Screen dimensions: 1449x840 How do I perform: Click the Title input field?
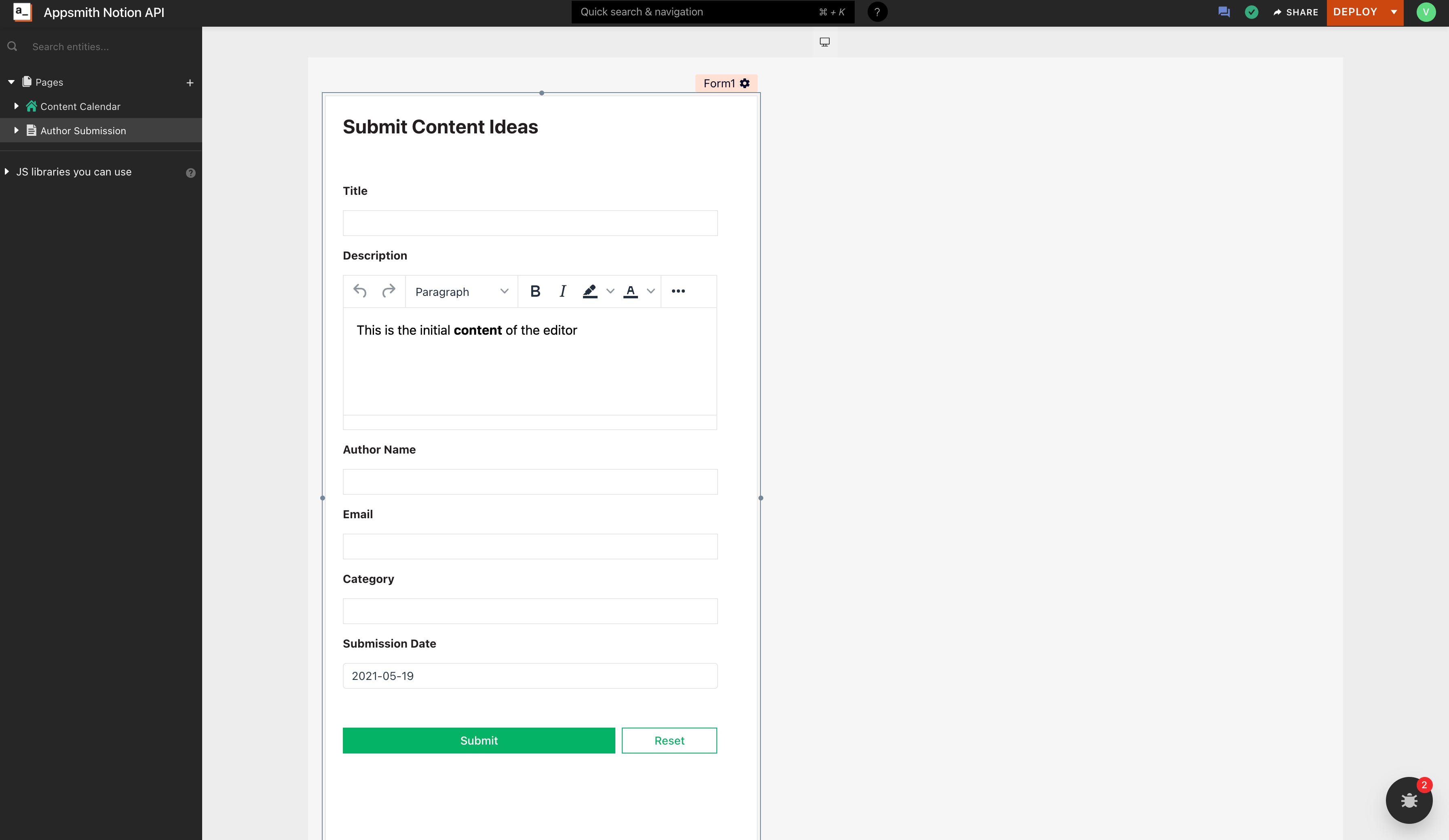[x=530, y=223]
